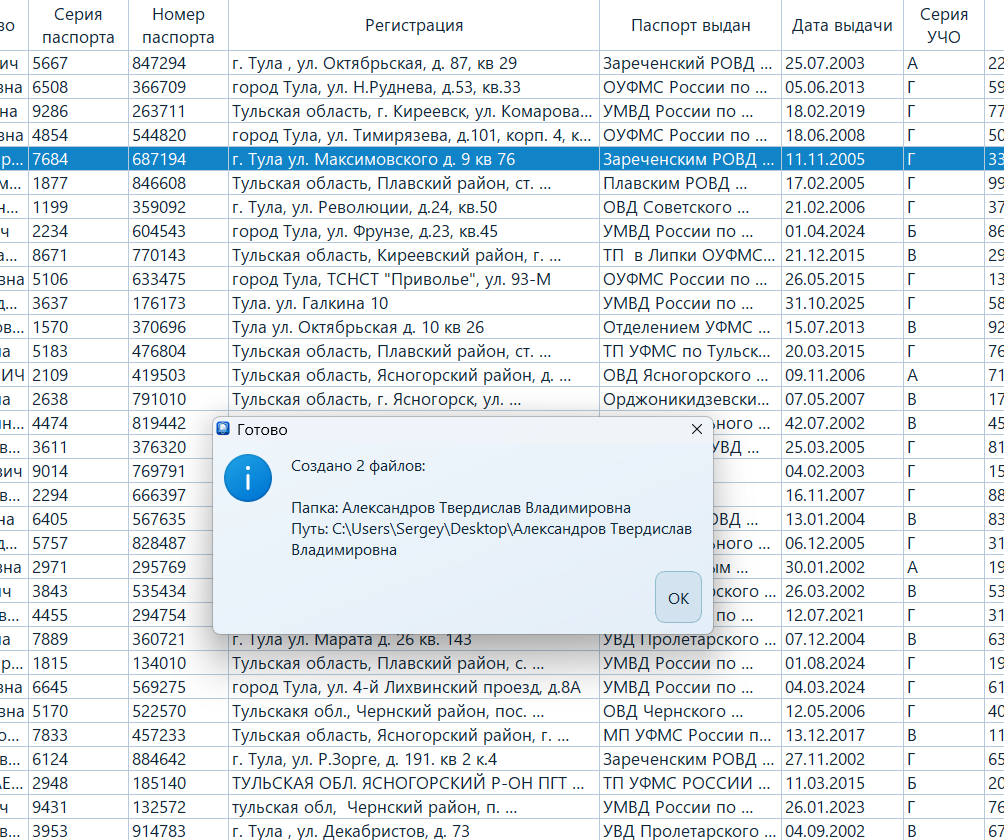Screen dimensions: 1004x840
Task: Select passport number 567635
Action: [178, 519]
